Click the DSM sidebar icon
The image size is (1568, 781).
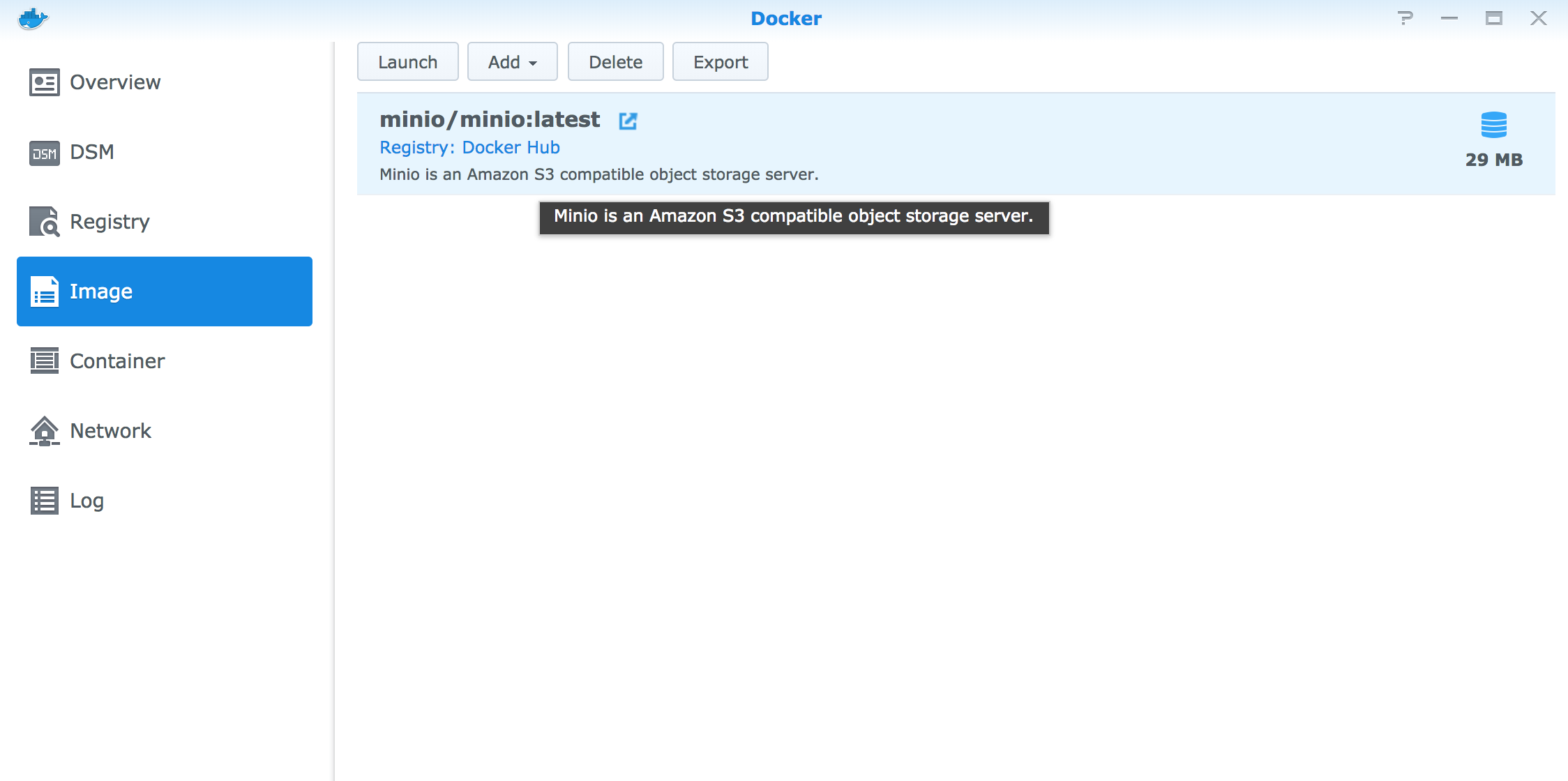tap(44, 153)
